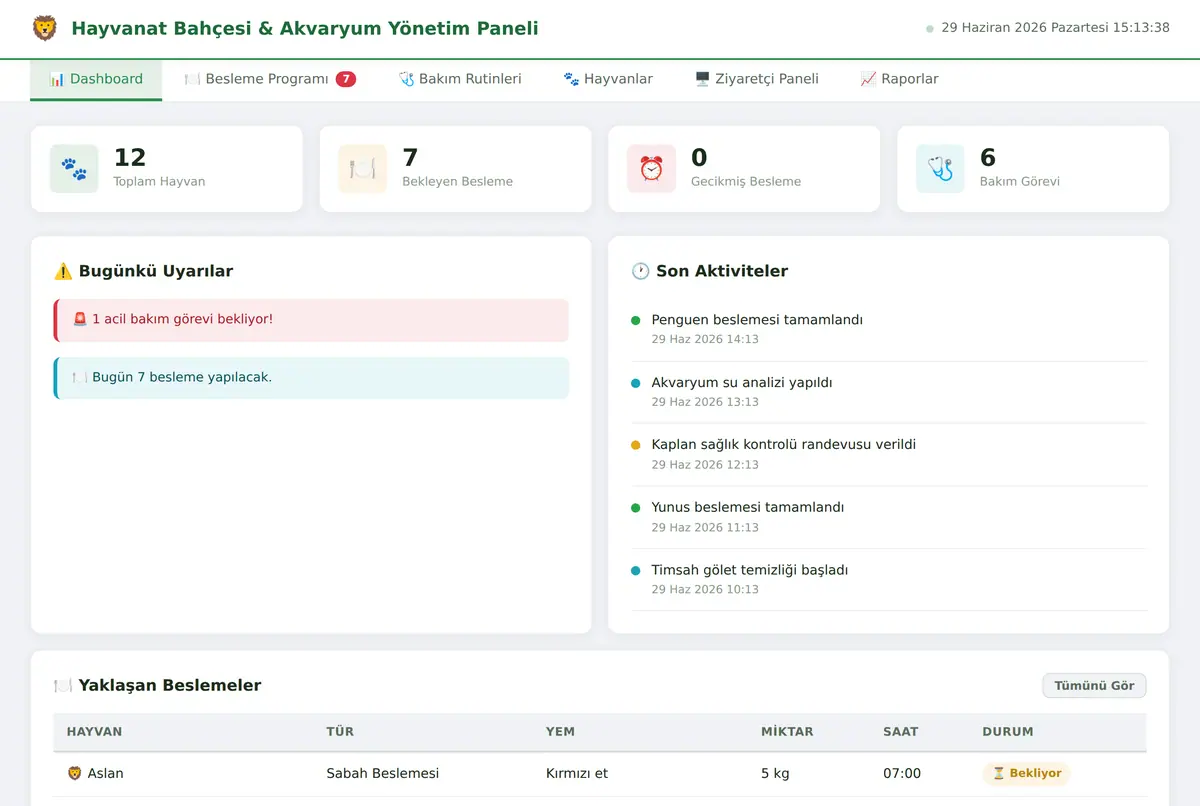The image size is (1200, 806).
Task: Switch to the Besleme Programı tab
Action: click(270, 79)
